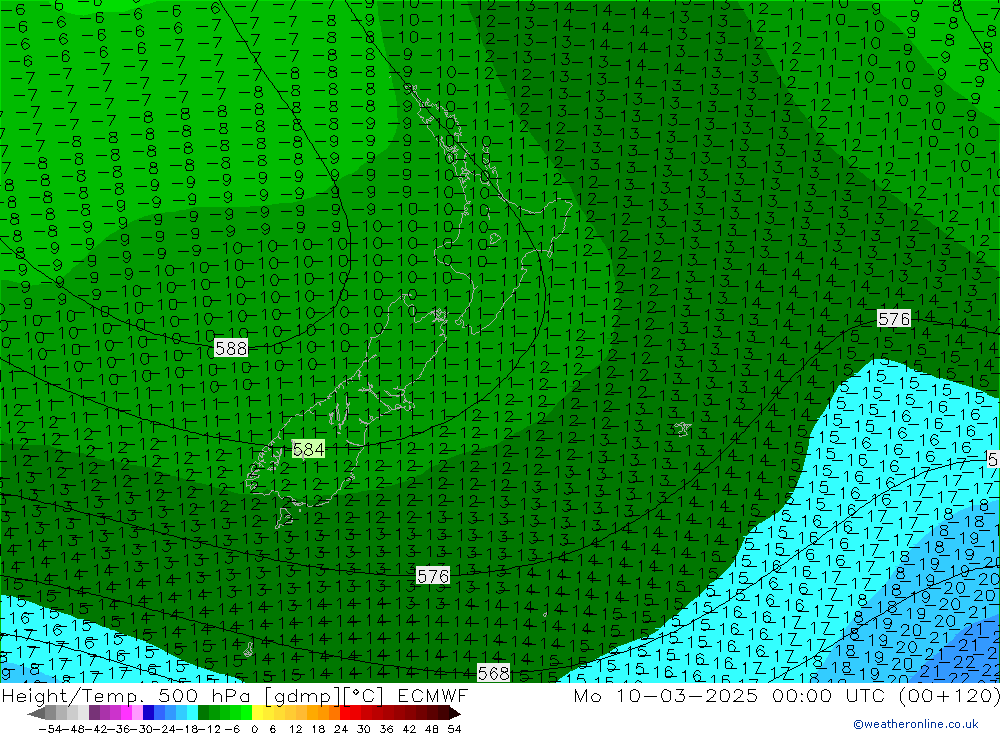
Task: Click the [°C] unit label
Action: (362, 695)
